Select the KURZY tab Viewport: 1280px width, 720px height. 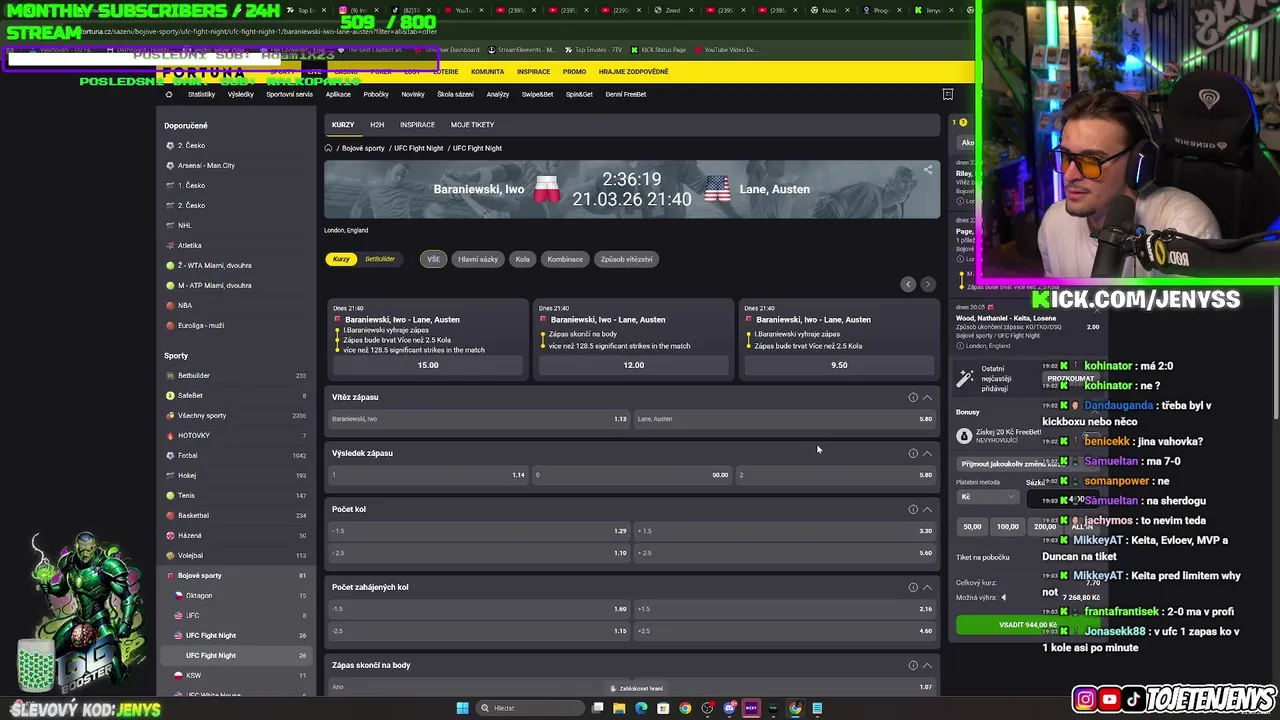pyautogui.click(x=343, y=125)
